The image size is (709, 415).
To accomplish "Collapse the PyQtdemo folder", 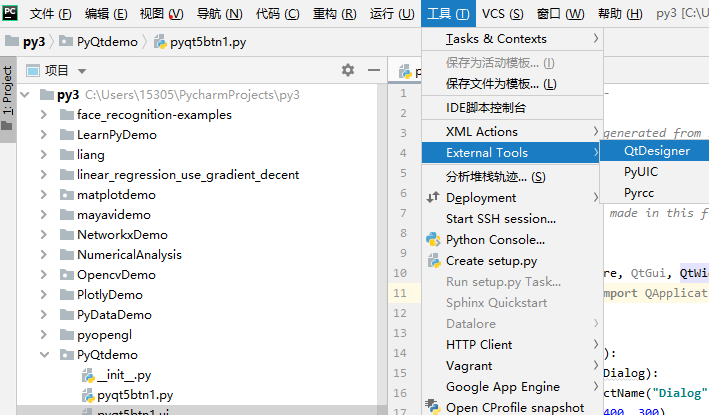I will click(x=44, y=354).
